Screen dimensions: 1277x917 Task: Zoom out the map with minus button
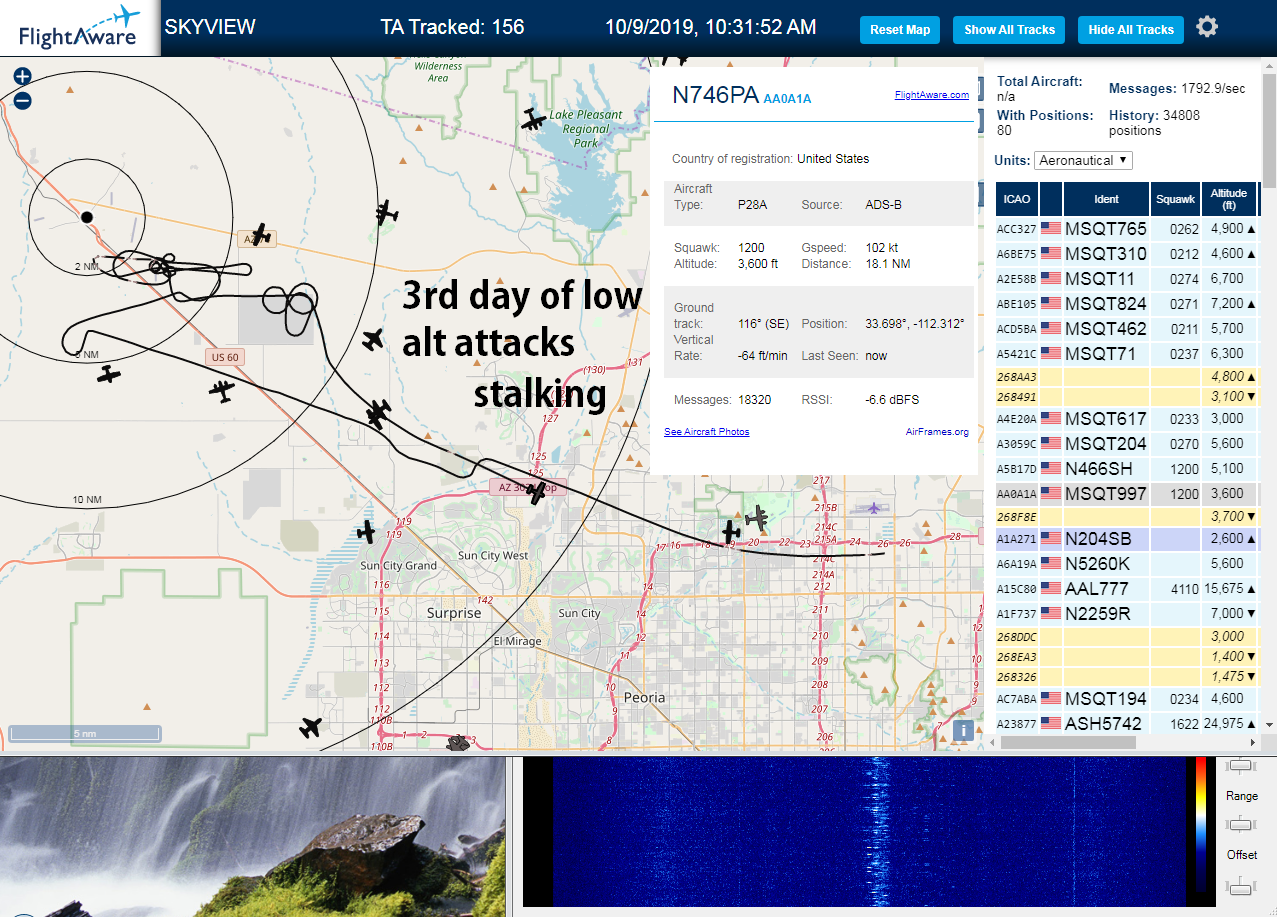(23, 100)
